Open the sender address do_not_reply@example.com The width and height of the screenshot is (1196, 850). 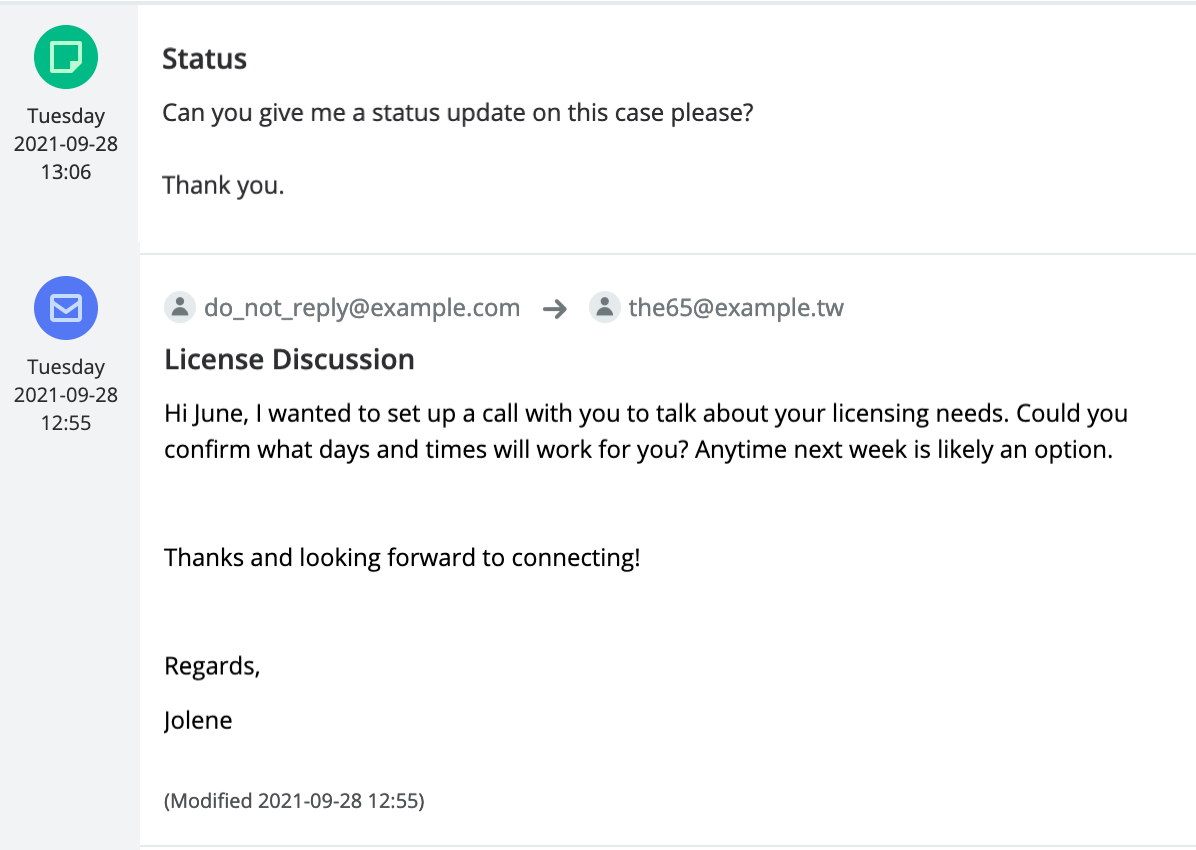(361, 308)
